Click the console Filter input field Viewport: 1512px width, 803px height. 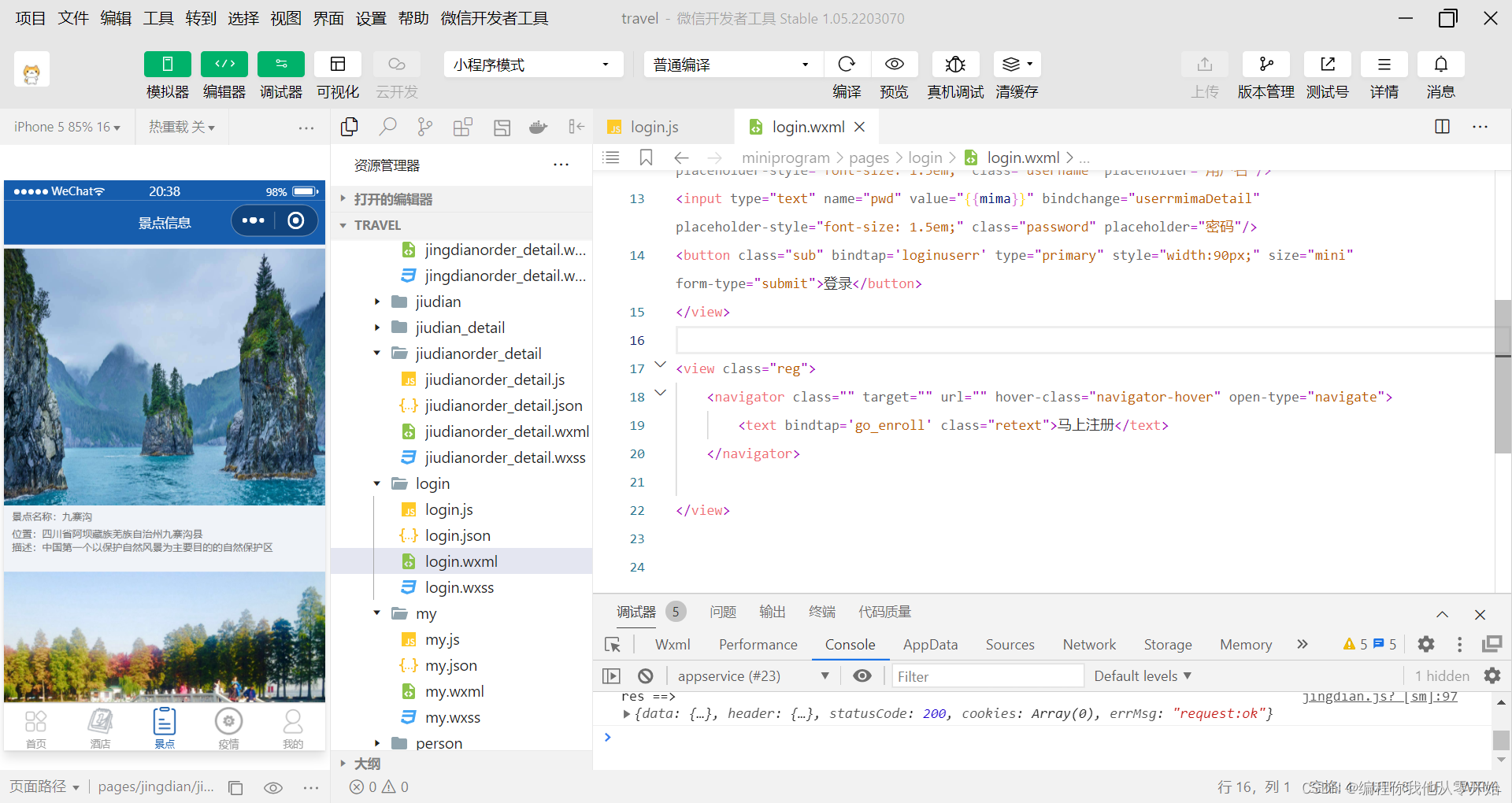[988, 676]
